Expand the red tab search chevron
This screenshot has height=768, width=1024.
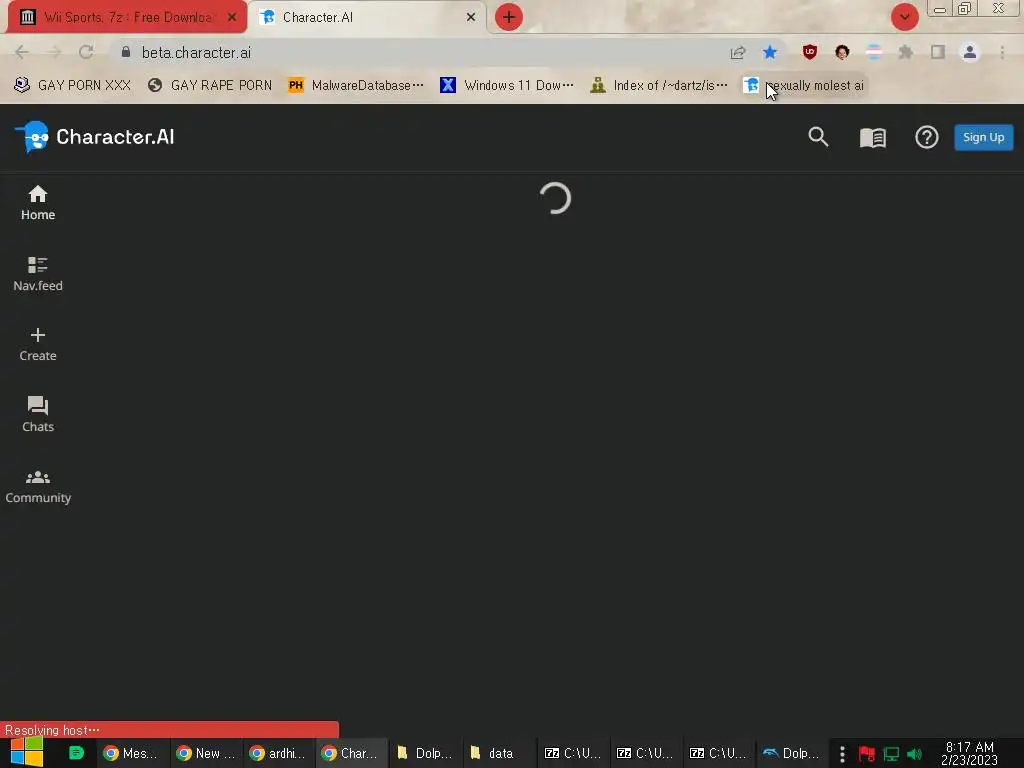pyautogui.click(x=904, y=17)
